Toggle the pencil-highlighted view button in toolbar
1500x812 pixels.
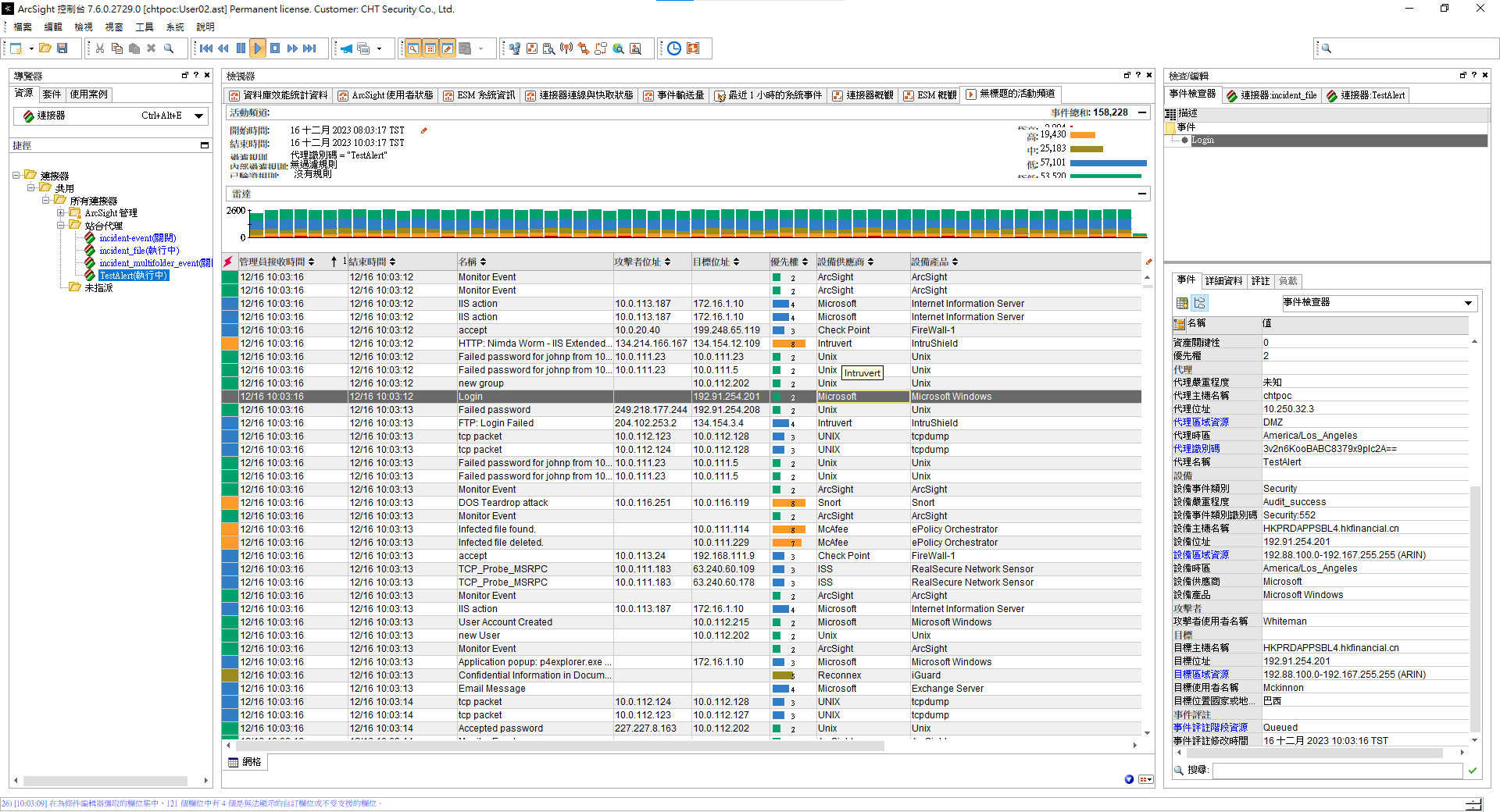coord(448,48)
